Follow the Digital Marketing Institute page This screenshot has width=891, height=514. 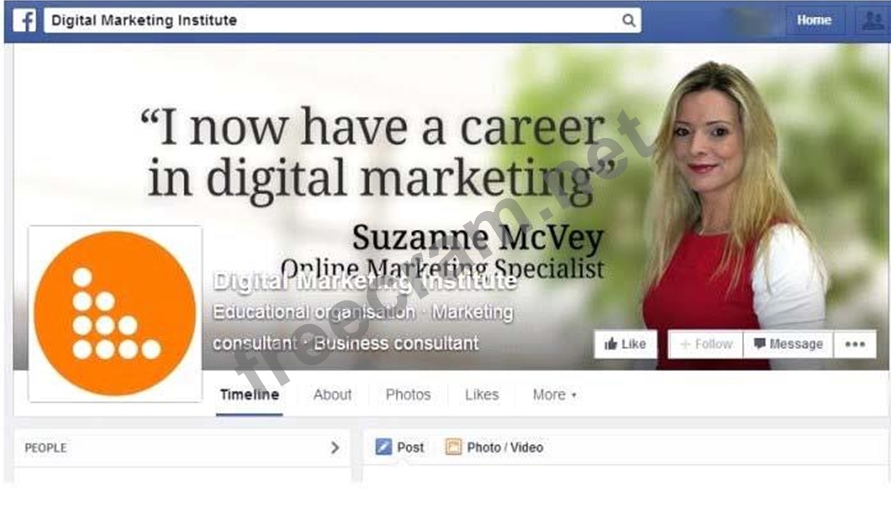click(706, 344)
